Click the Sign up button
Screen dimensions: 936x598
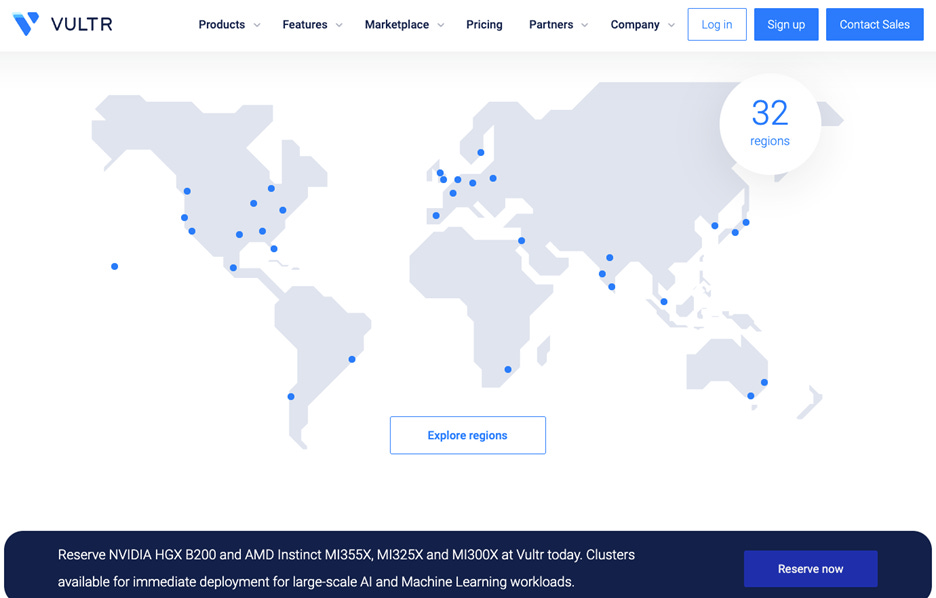tap(786, 24)
